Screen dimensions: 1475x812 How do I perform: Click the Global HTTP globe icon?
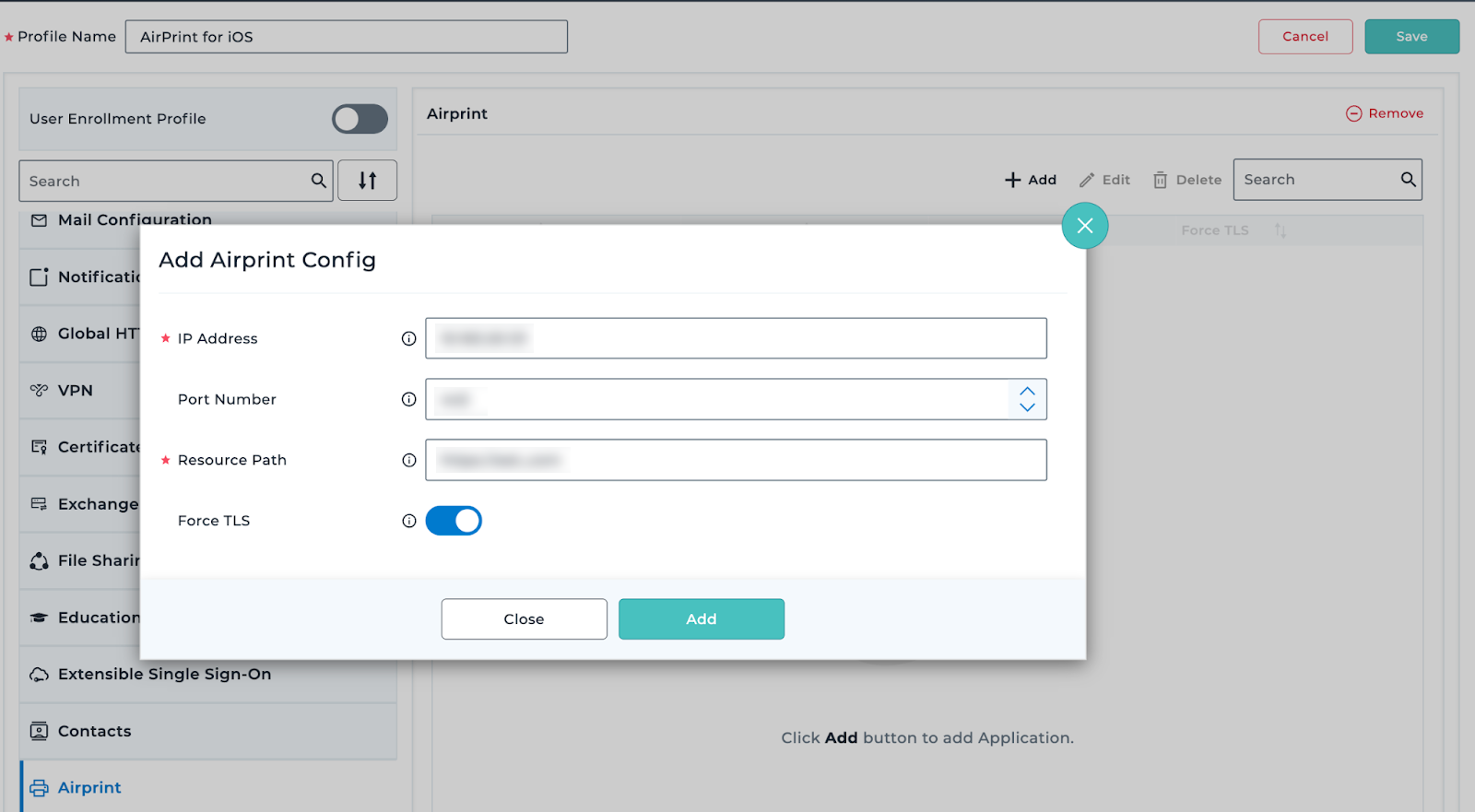39,334
